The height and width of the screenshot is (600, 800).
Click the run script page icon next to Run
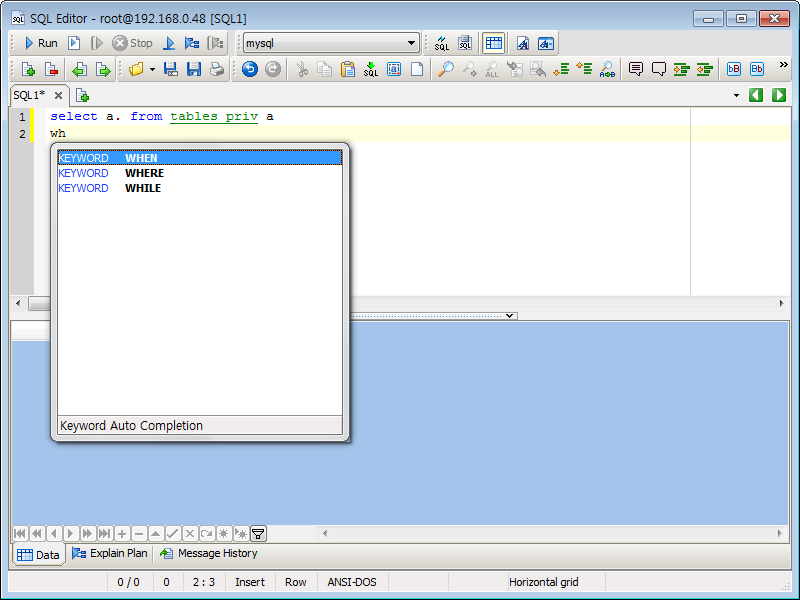(x=74, y=43)
